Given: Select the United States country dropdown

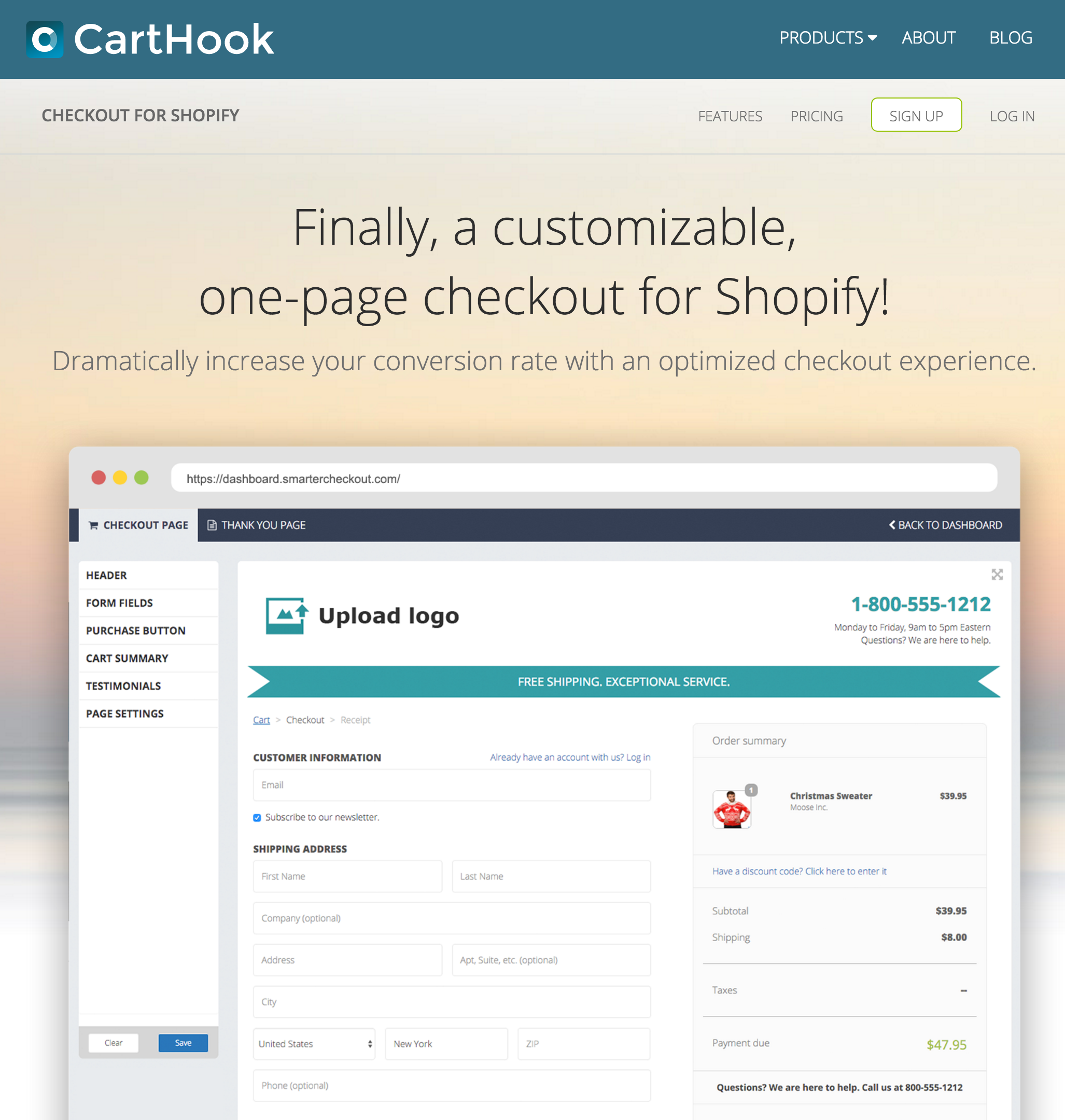Looking at the screenshot, I should point(313,1043).
